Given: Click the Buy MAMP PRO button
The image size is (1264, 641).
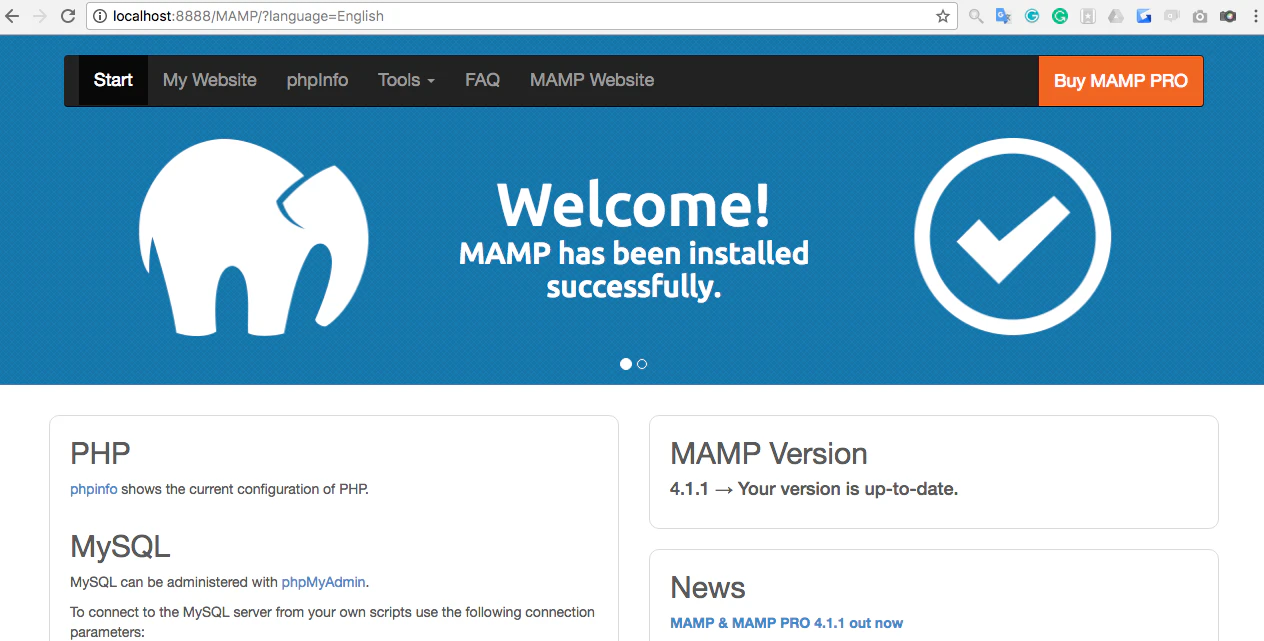Looking at the screenshot, I should 1121,81.
